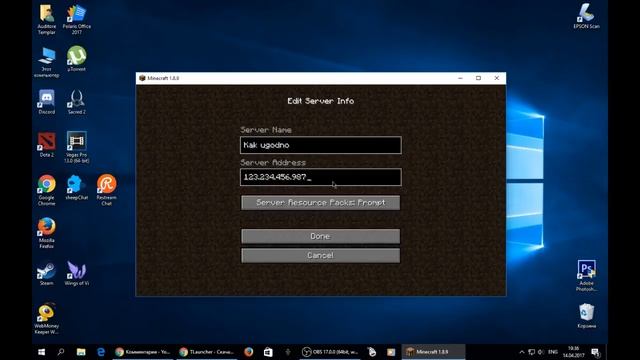Close the Minecraft 1.8.9 window
640x360 pixels.
496,78
